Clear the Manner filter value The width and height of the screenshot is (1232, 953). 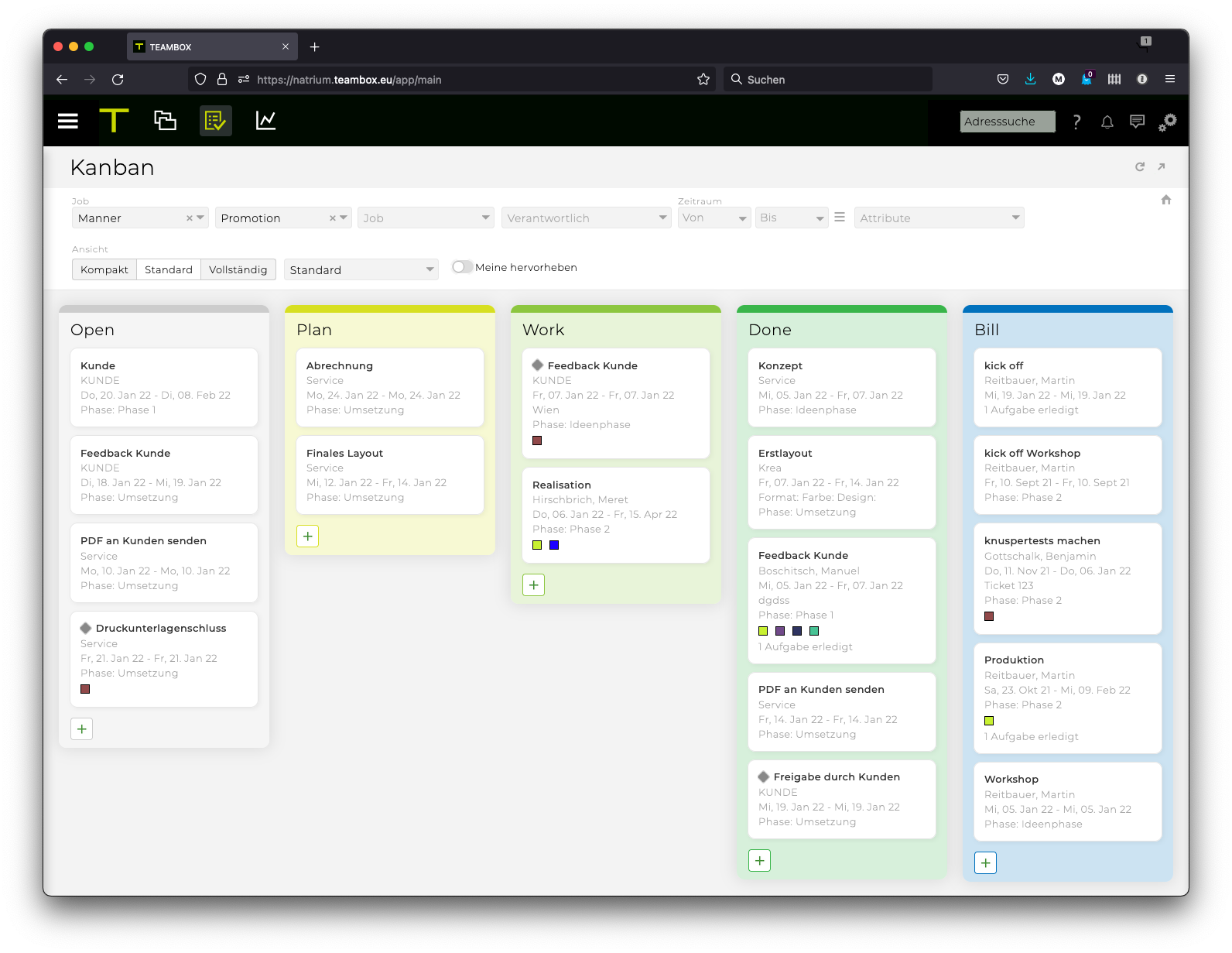pos(189,218)
